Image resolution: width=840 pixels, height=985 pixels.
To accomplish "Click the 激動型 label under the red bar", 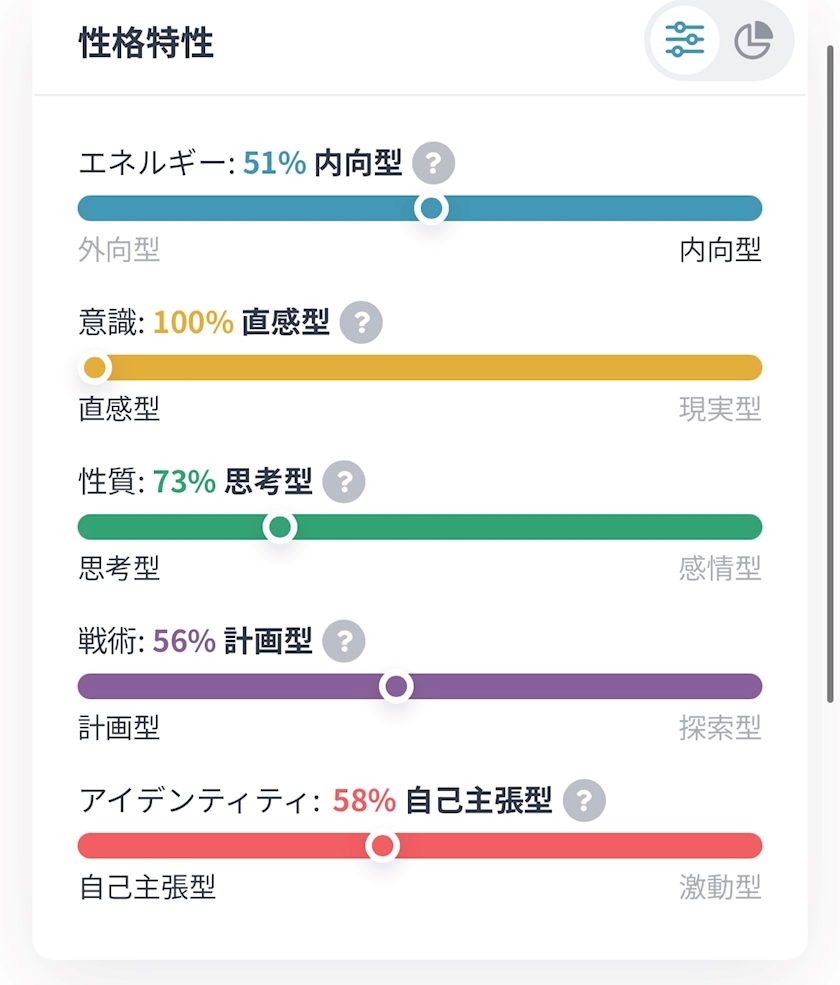I will click(x=720, y=887).
